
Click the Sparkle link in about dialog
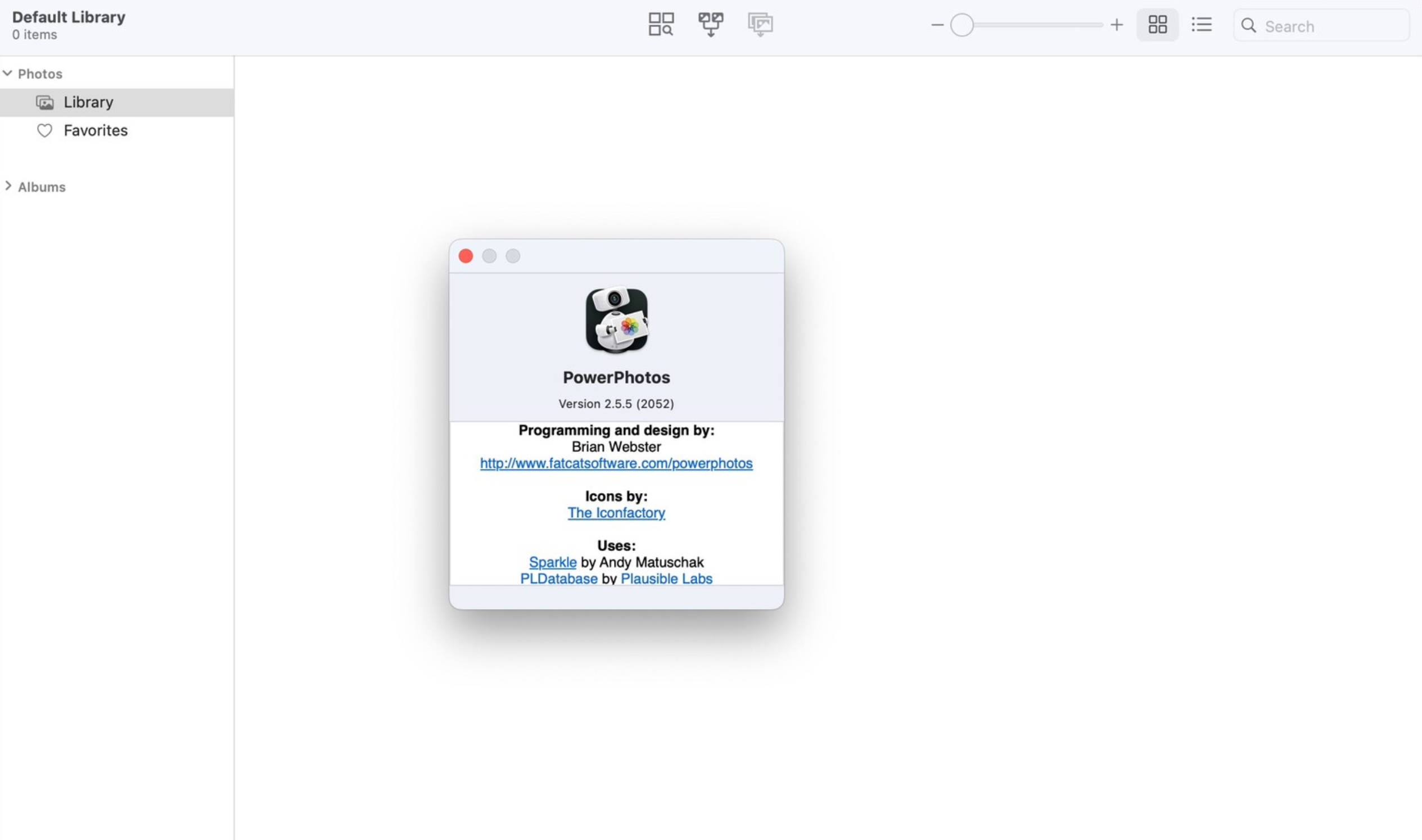(552, 561)
